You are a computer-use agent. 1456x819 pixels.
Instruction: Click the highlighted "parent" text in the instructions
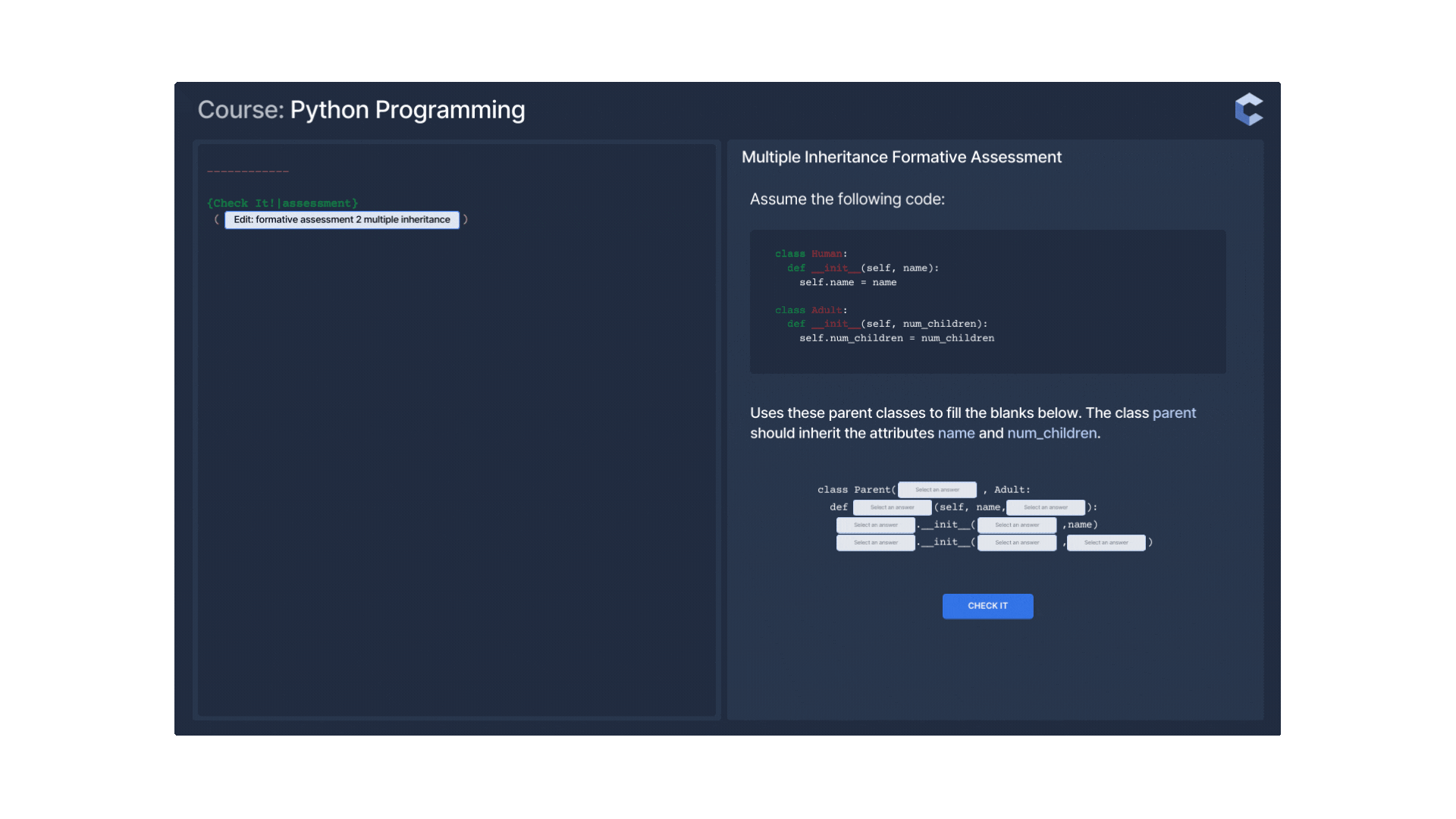tap(1174, 413)
